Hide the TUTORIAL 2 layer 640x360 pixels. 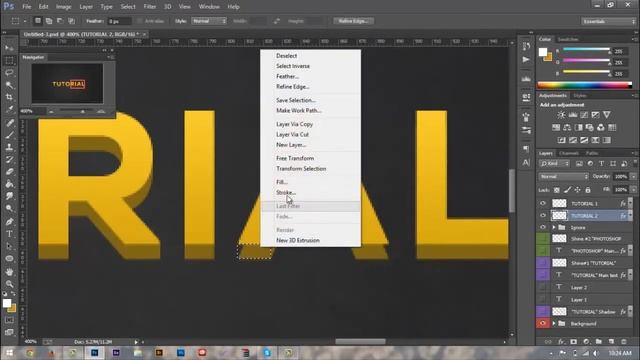(543, 216)
